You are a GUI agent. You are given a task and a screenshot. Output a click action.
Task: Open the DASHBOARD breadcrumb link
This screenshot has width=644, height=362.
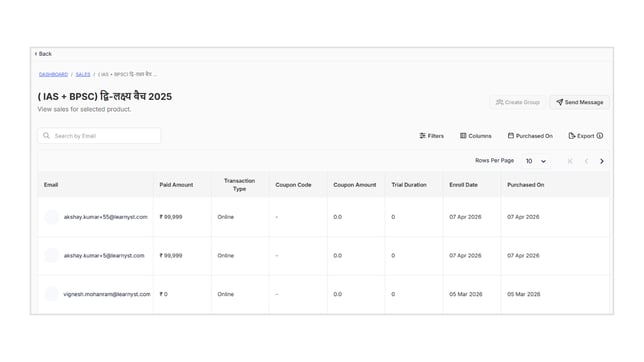click(53, 74)
